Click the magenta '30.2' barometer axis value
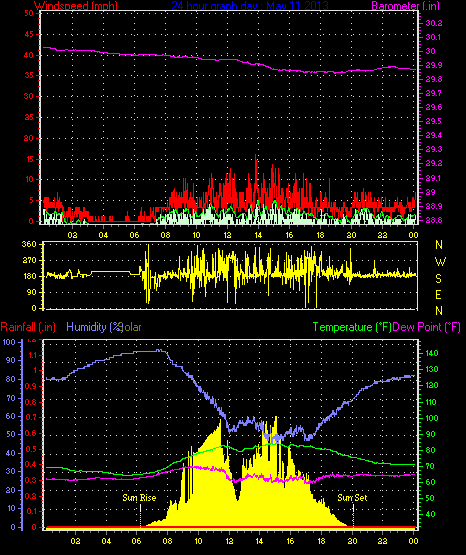 tap(434, 23)
